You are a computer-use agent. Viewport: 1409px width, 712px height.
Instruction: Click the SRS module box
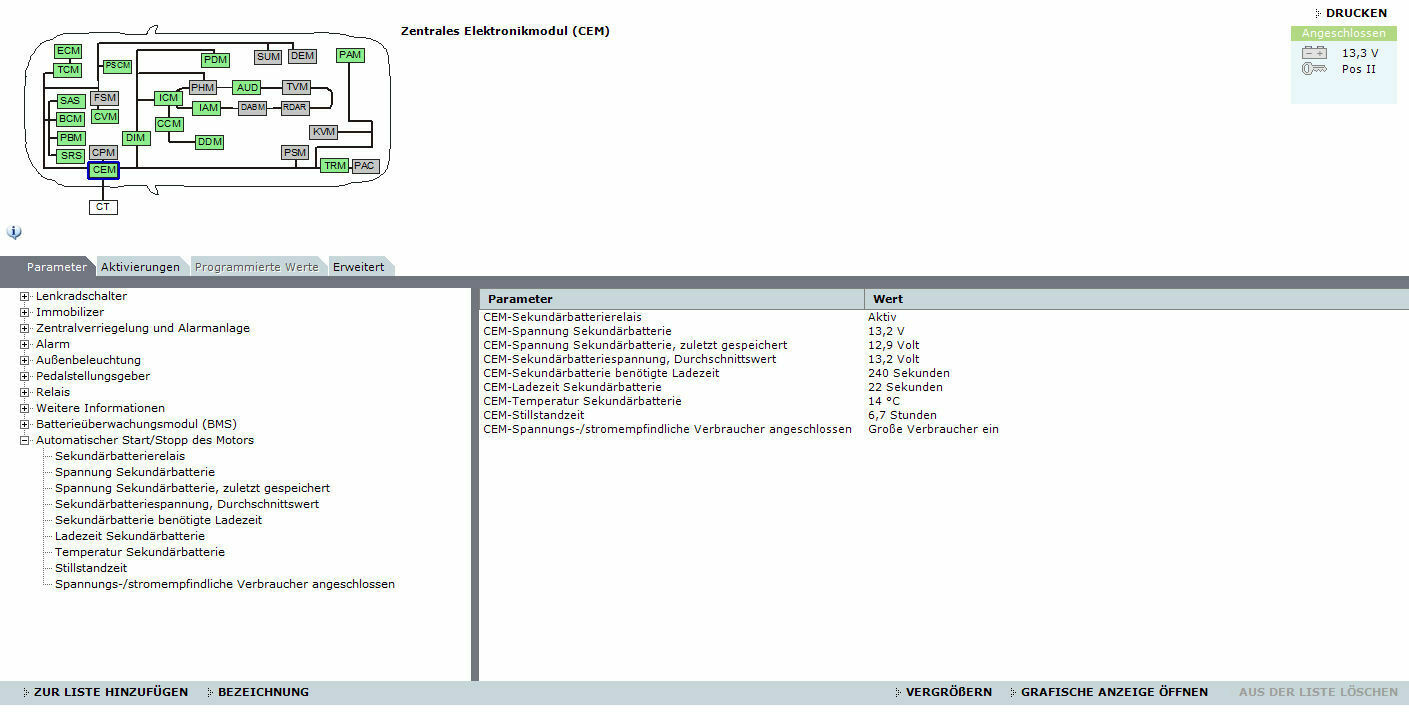coord(71,156)
